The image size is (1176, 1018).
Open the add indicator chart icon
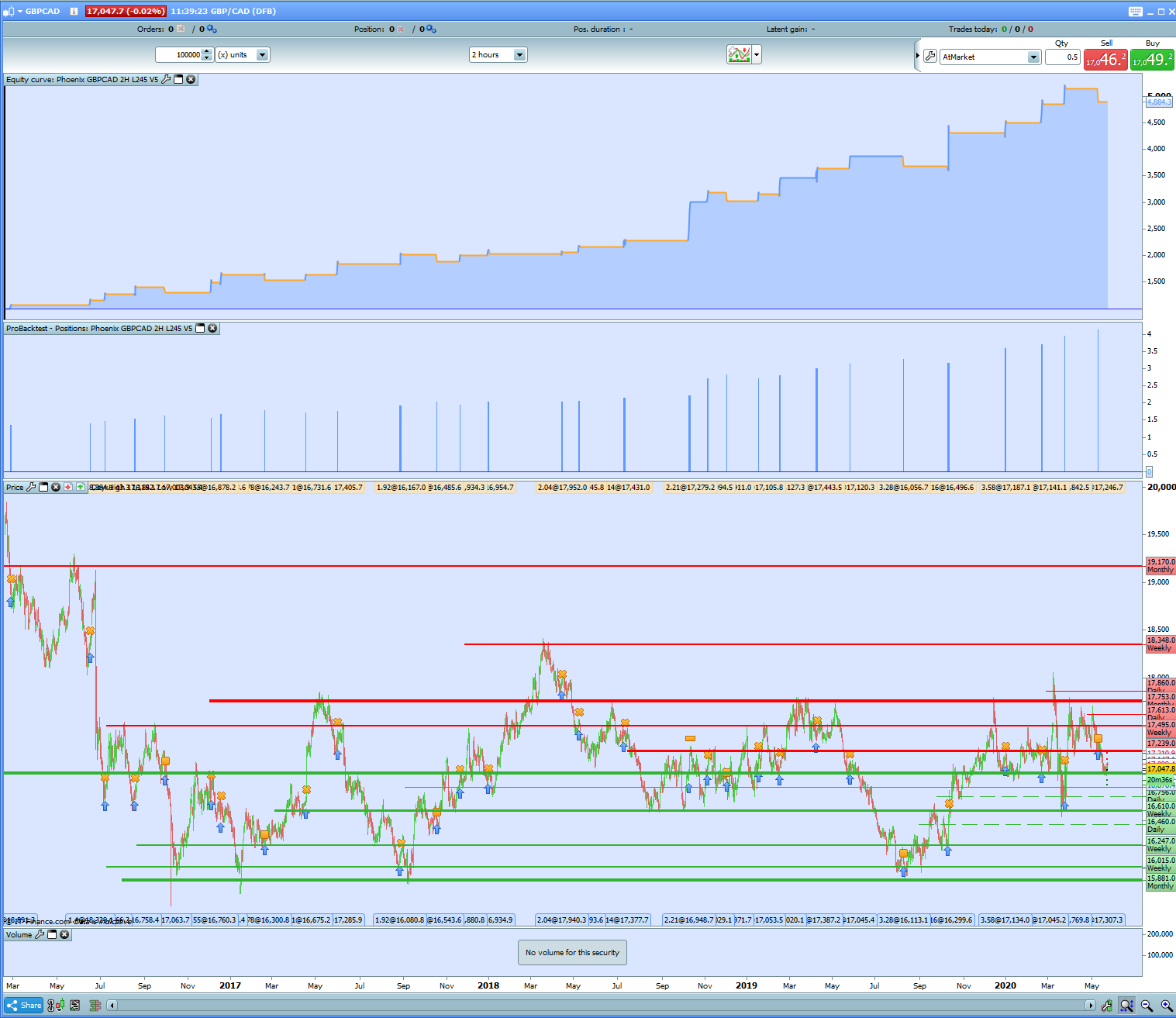coord(739,54)
